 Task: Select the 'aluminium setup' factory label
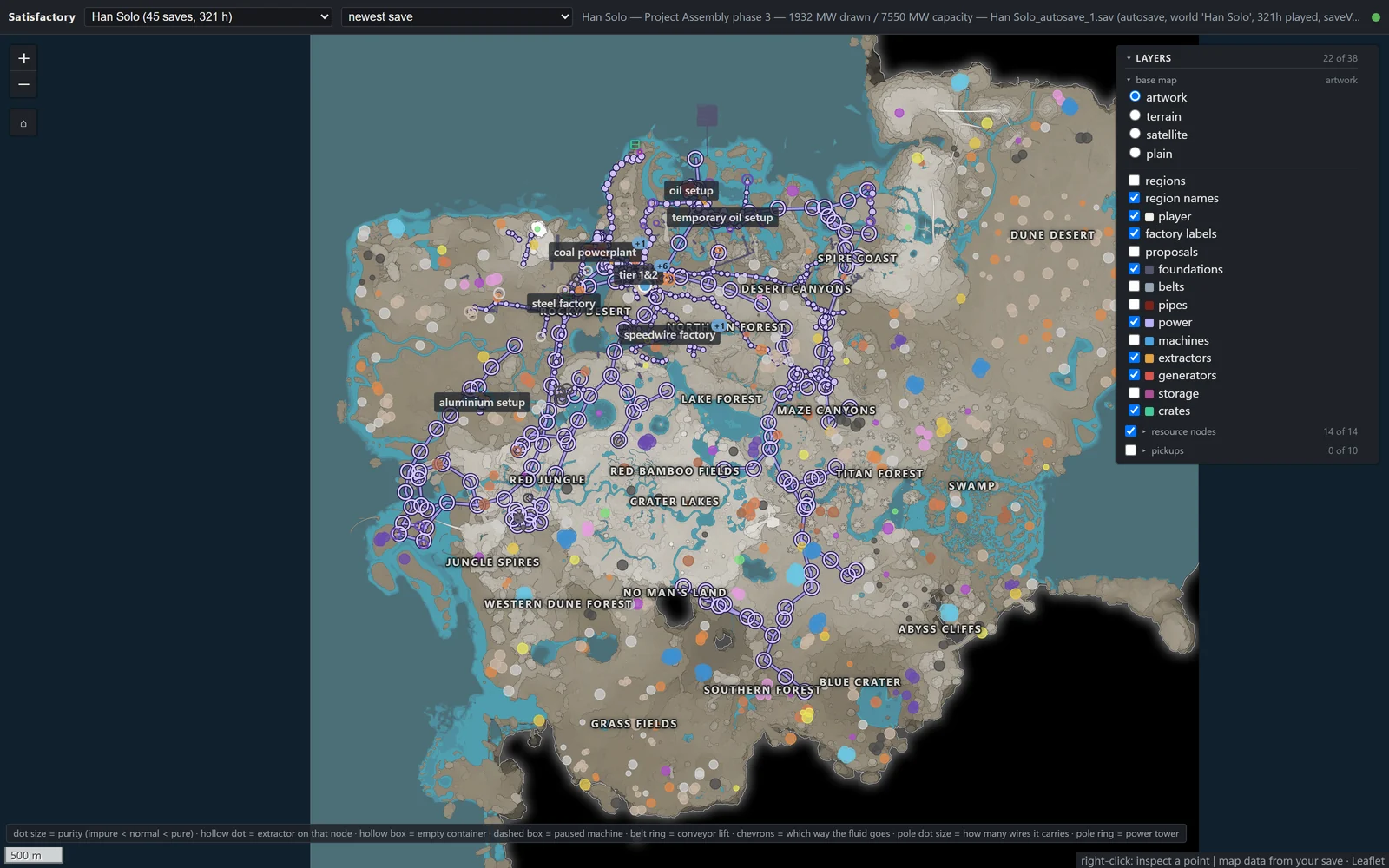coord(482,403)
